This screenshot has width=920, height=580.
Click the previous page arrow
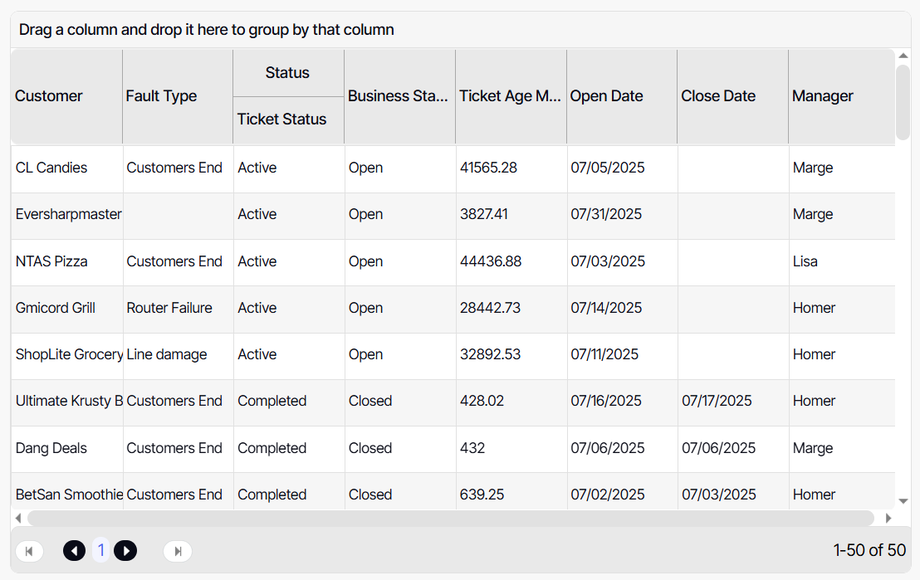click(x=74, y=551)
